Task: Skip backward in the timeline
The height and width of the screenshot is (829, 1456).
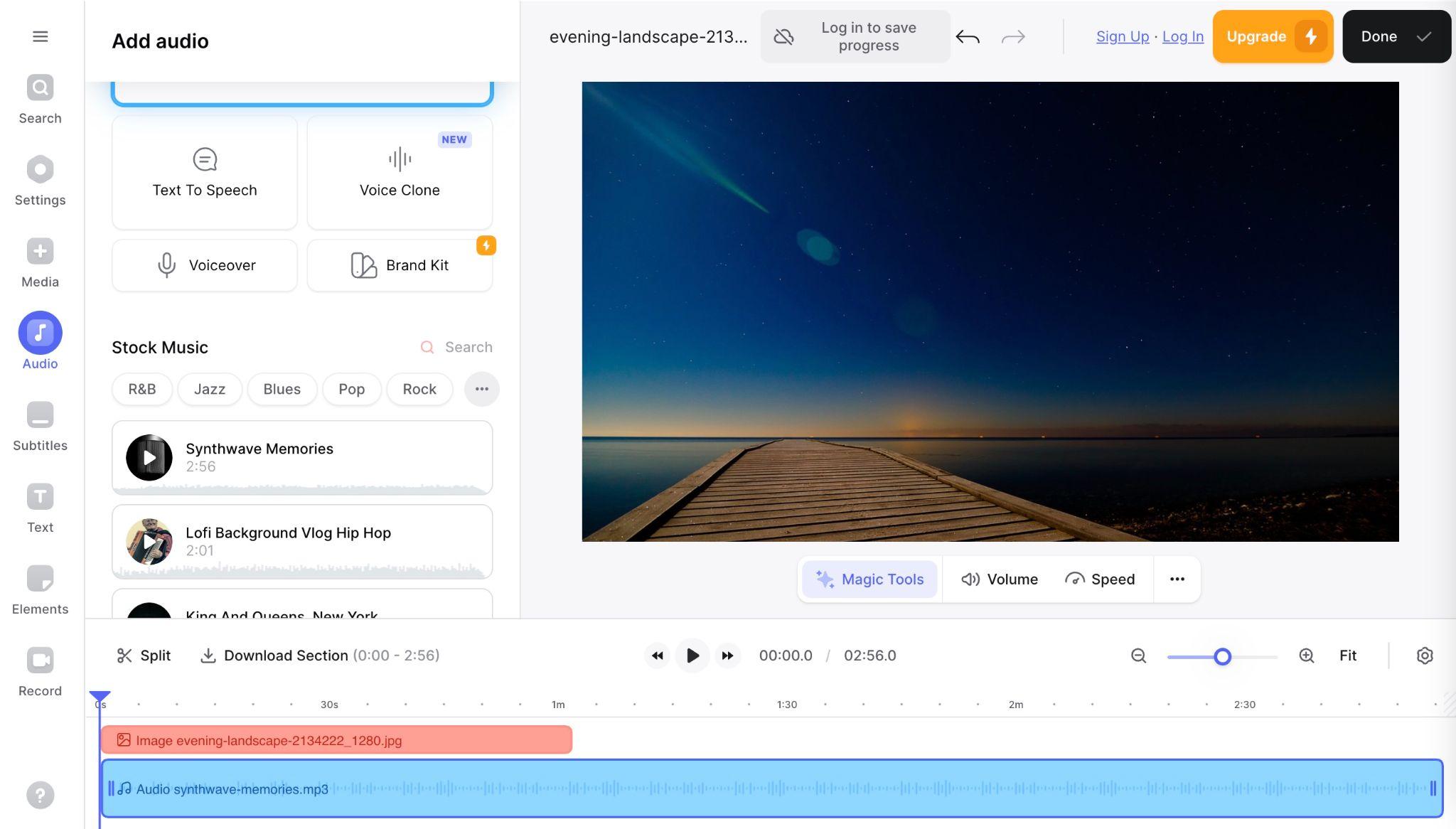Action: pyautogui.click(x=658, y=656)
